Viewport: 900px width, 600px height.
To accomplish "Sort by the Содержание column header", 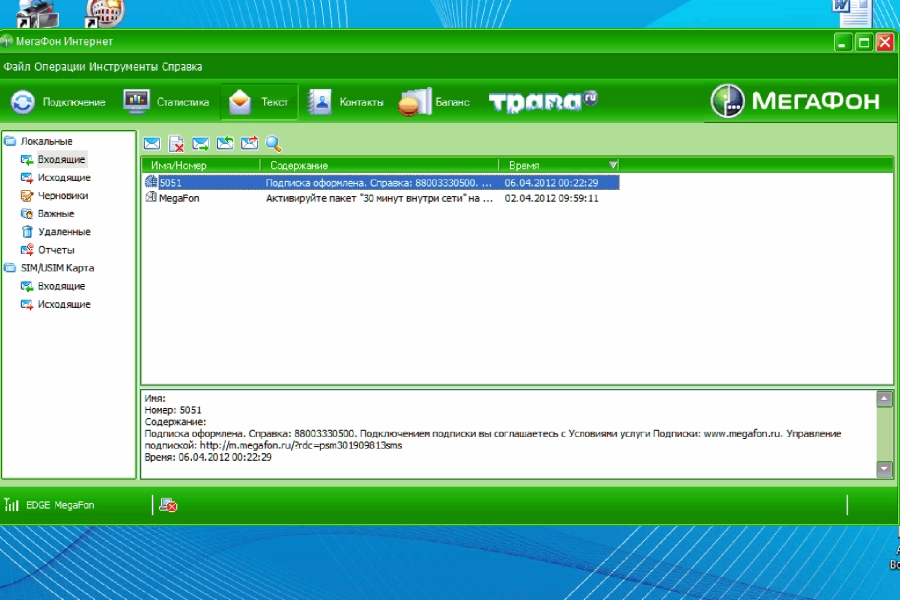I will coord(379,165).
